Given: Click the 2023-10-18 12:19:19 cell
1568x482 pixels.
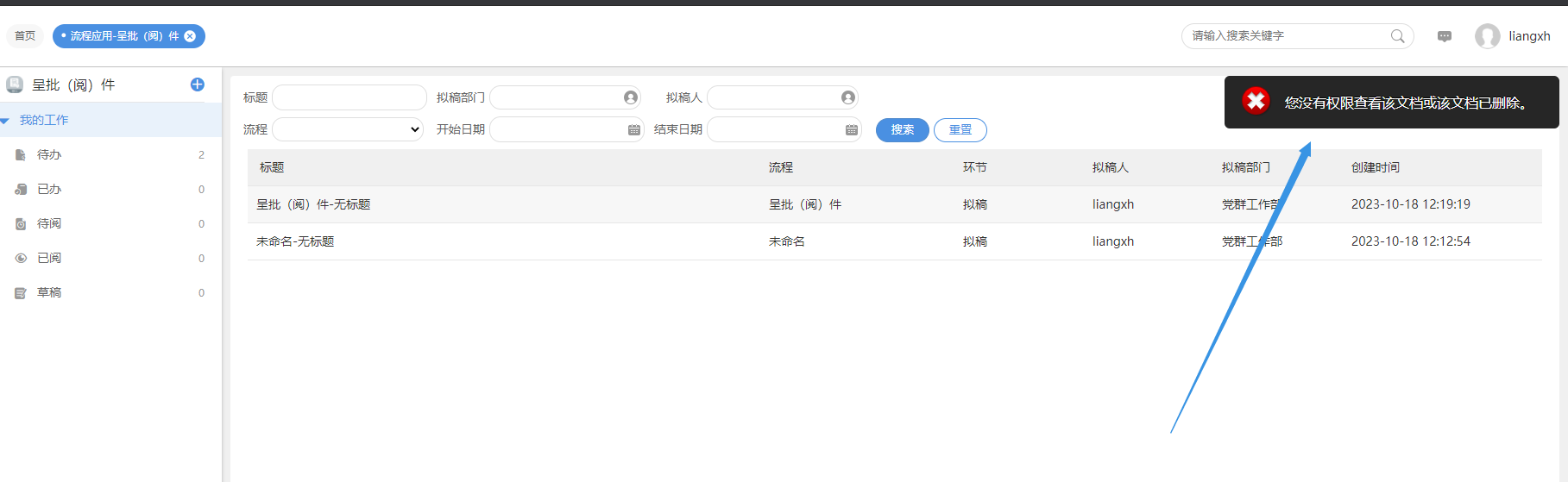Looking at the screenshot, I should 1411,204.
